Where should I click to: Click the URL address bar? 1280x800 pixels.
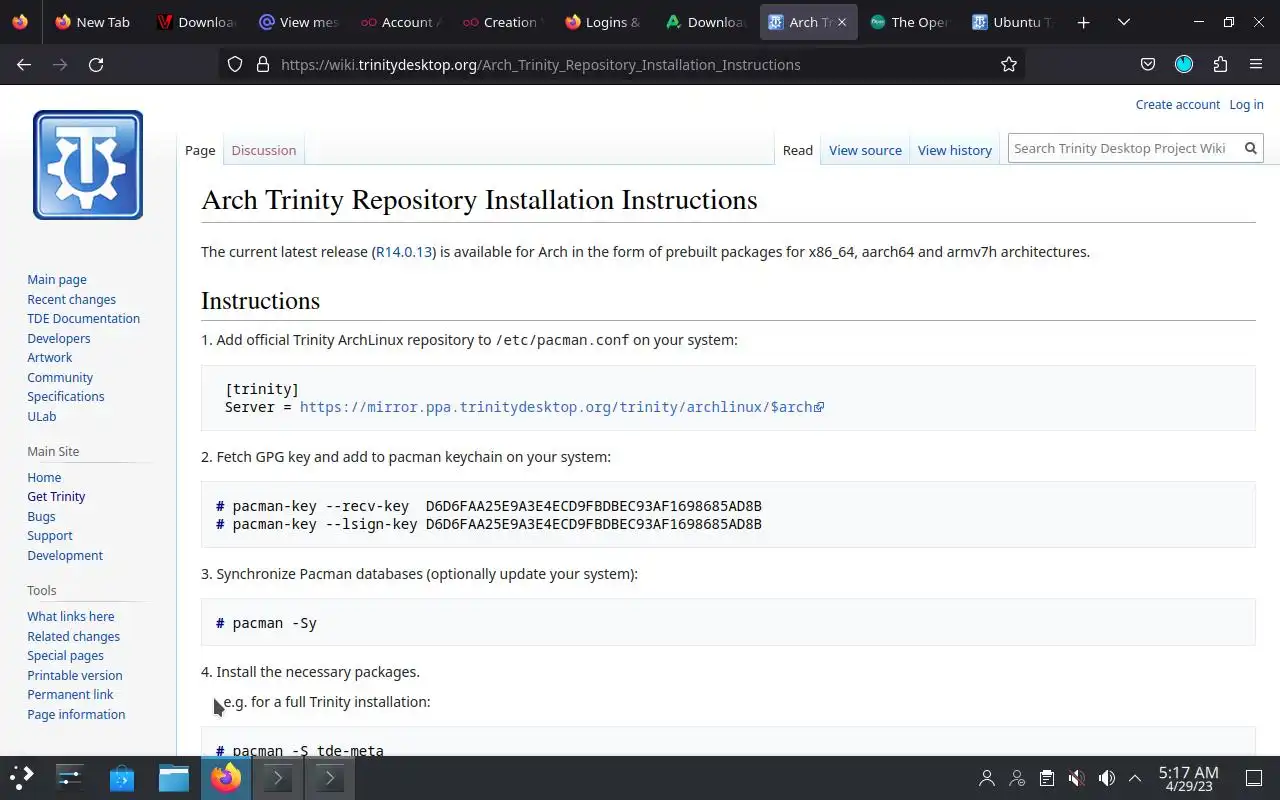pos(620,64)
